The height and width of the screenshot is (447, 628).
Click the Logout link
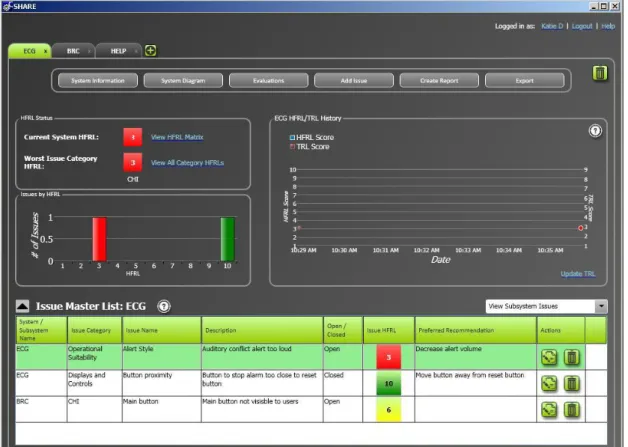coord(582,26)
